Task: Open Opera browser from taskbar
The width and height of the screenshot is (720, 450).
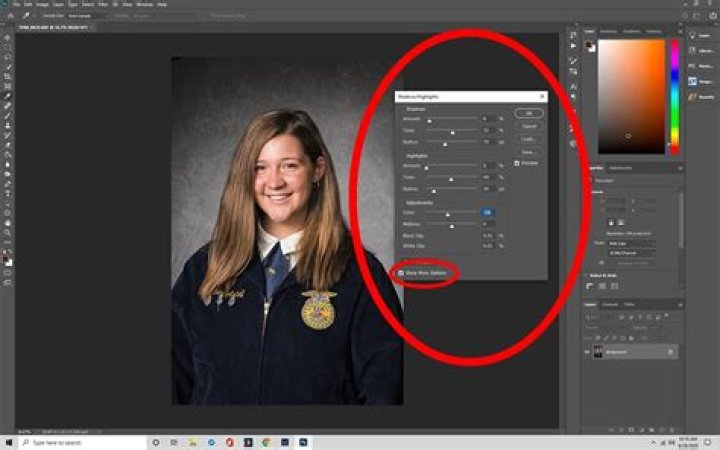Action: [x=230, y=443]
